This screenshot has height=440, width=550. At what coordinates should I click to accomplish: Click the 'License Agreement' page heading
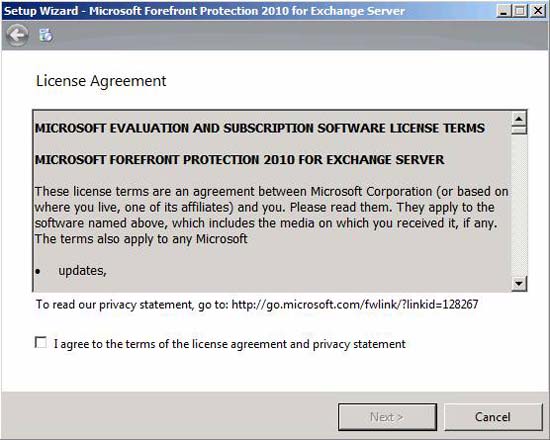(x=101, y=81)
